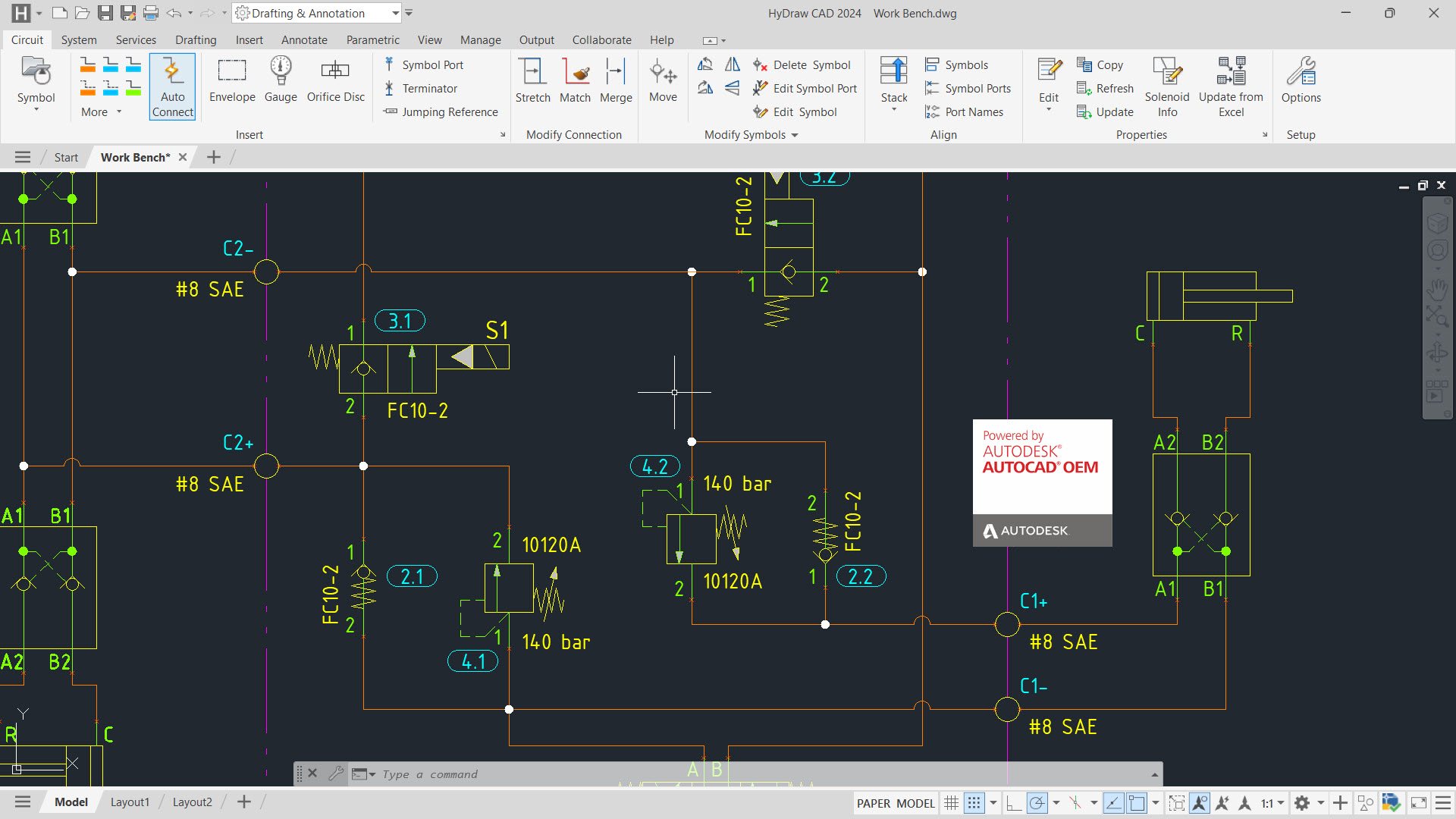Toggle object snap tracking

pyautogui.click(x=1113, y=802)
